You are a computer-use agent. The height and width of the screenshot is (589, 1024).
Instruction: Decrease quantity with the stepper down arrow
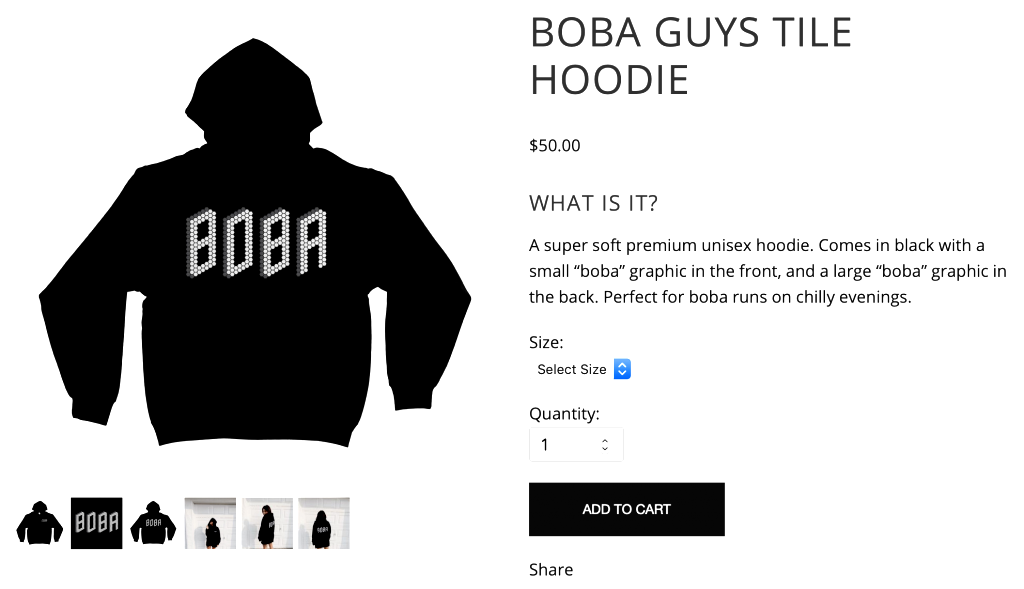(x=605, y=450)
